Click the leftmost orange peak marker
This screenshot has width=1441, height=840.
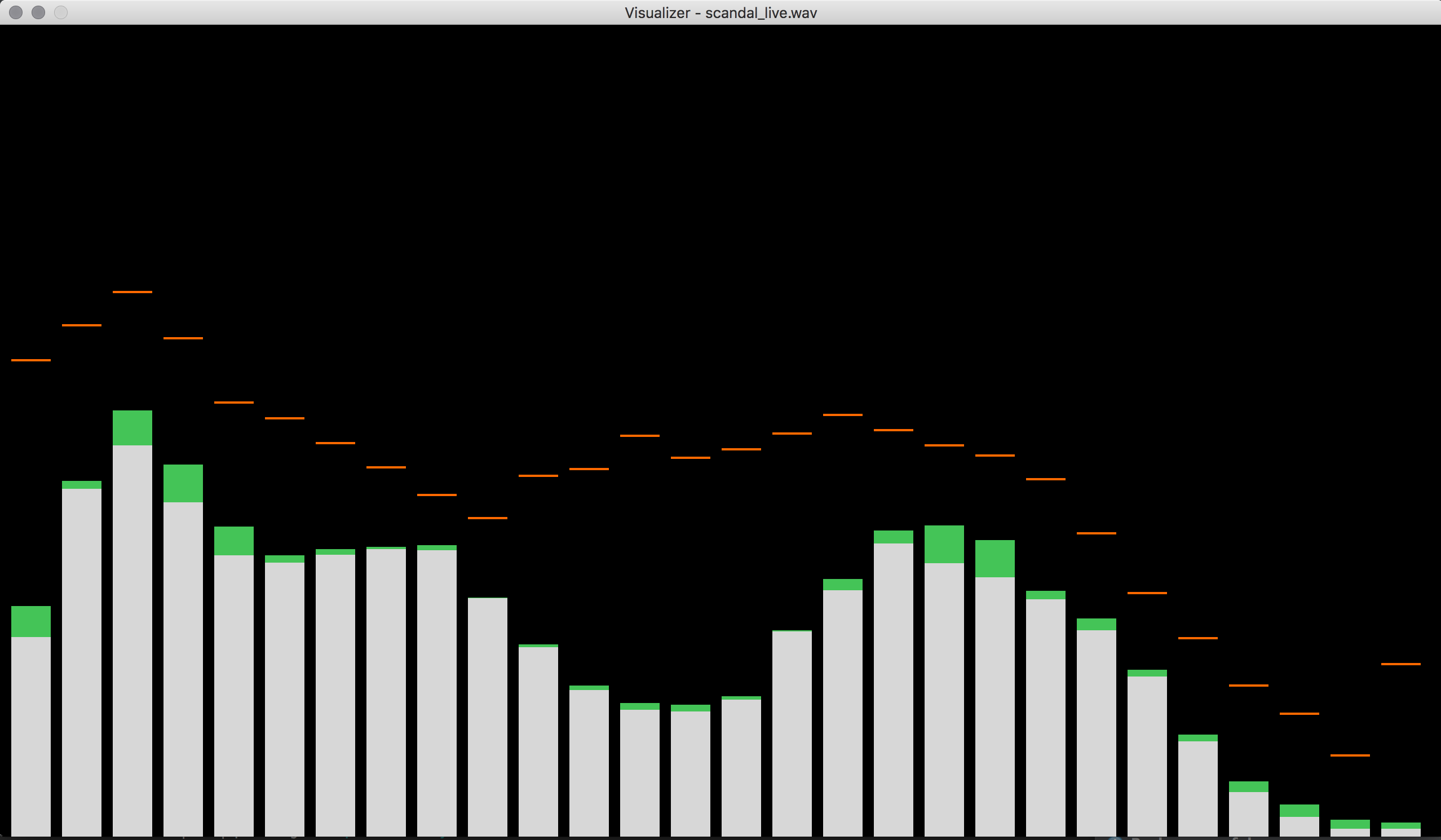point(31,360)
